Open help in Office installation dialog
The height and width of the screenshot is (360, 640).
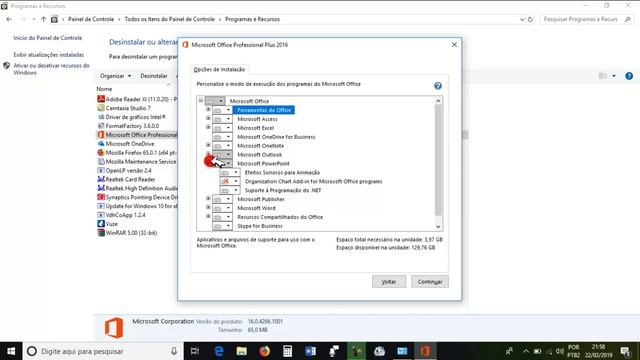[438, 86]
